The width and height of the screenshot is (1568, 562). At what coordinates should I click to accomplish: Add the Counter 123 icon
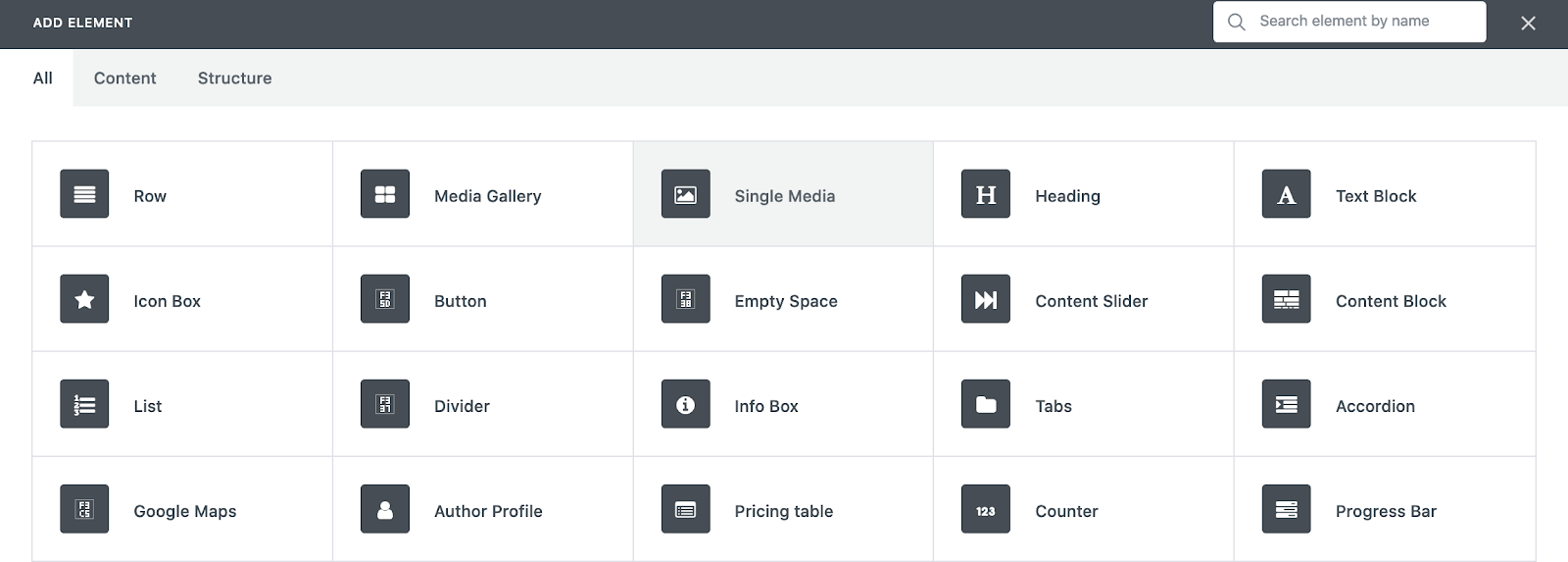[x=986, y=509]
